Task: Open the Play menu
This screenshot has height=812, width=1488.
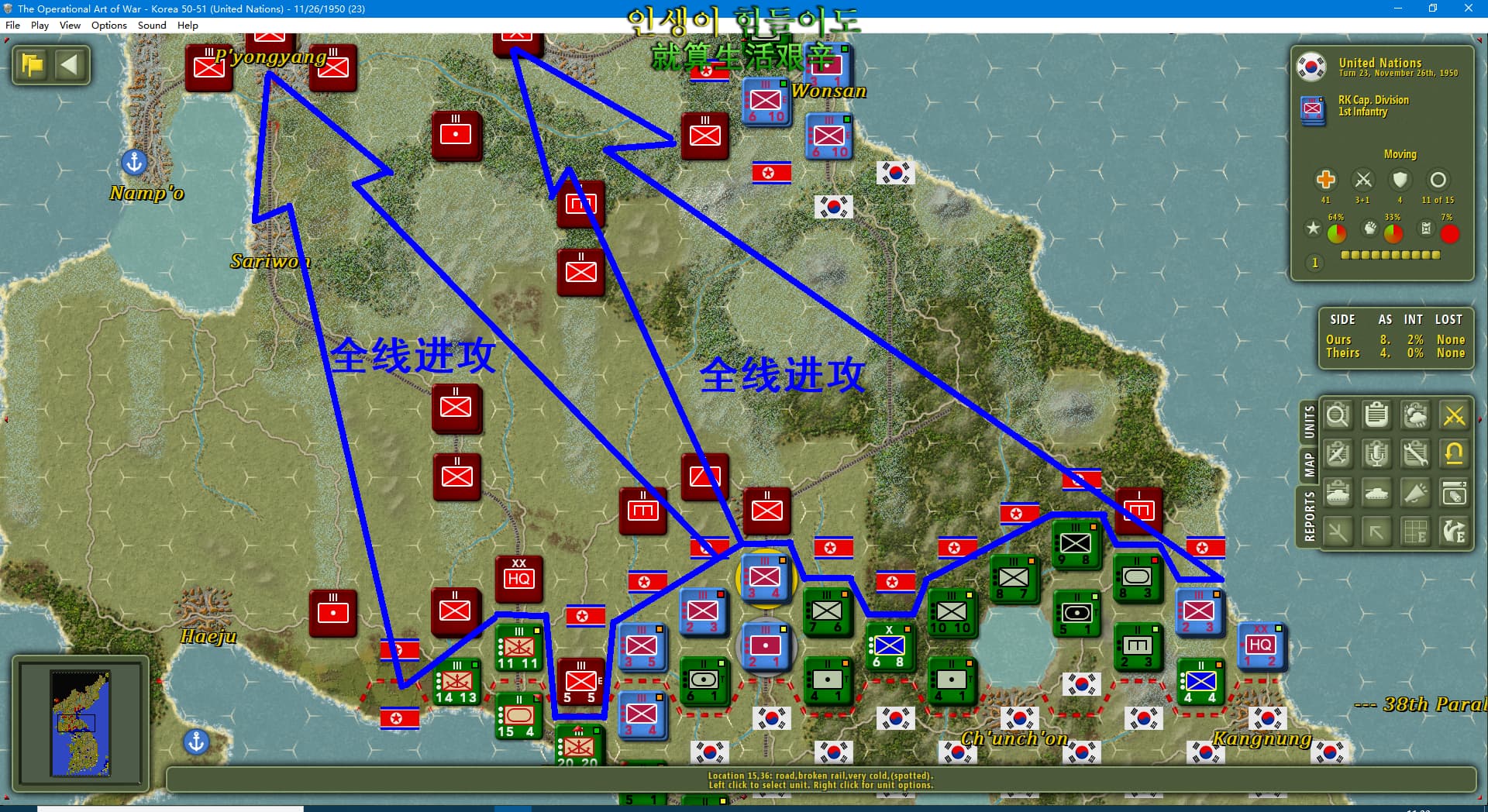Action: pos(40,26)
